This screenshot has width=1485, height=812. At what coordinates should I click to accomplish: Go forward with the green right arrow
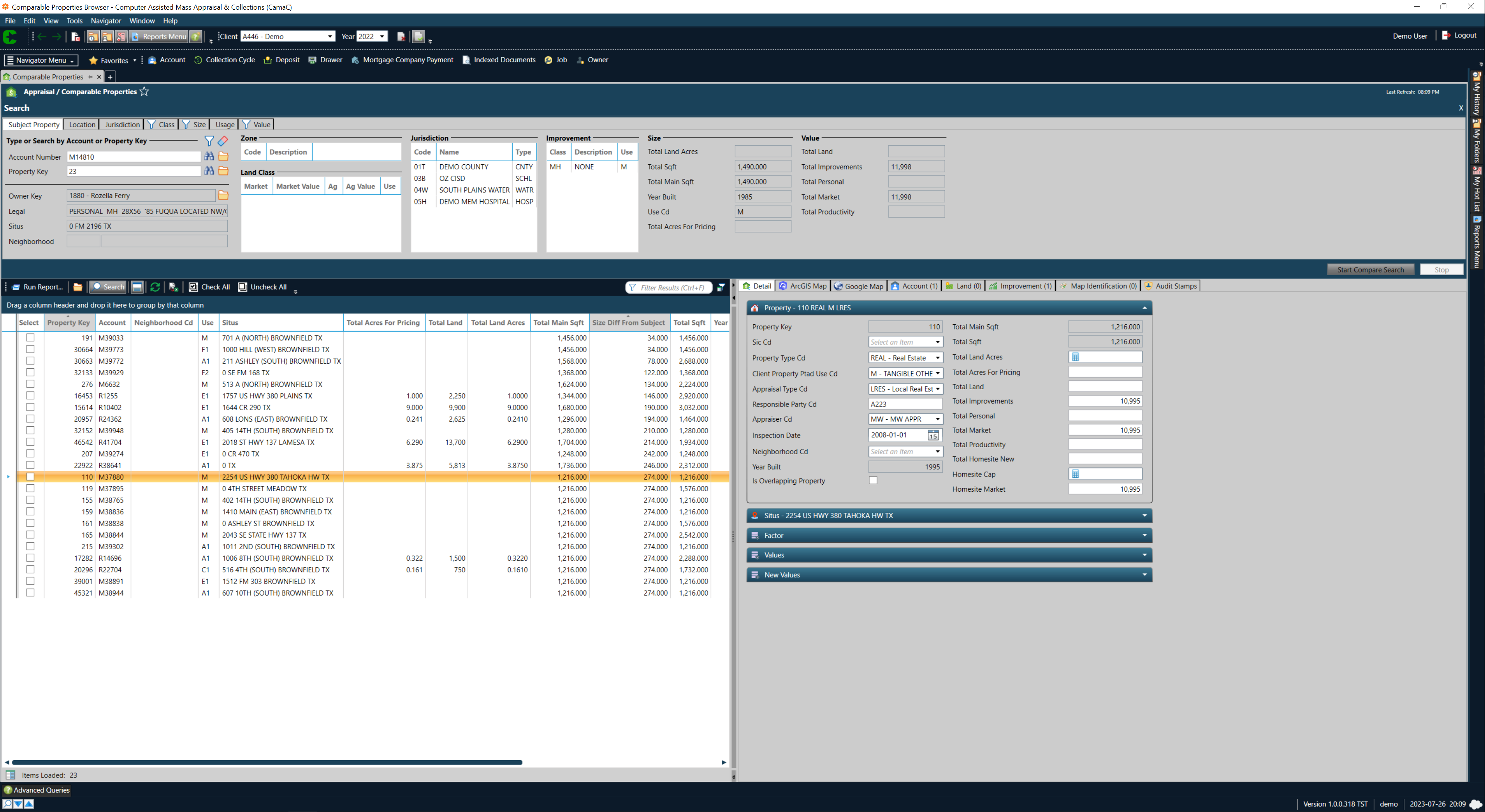[56, 36]
